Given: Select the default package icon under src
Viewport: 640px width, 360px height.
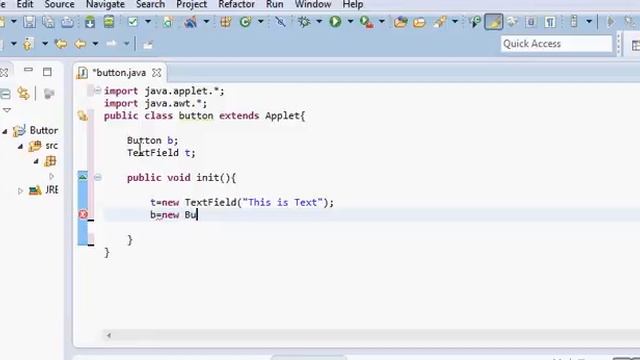Looking at the screenshot, I should coord(50,161).
